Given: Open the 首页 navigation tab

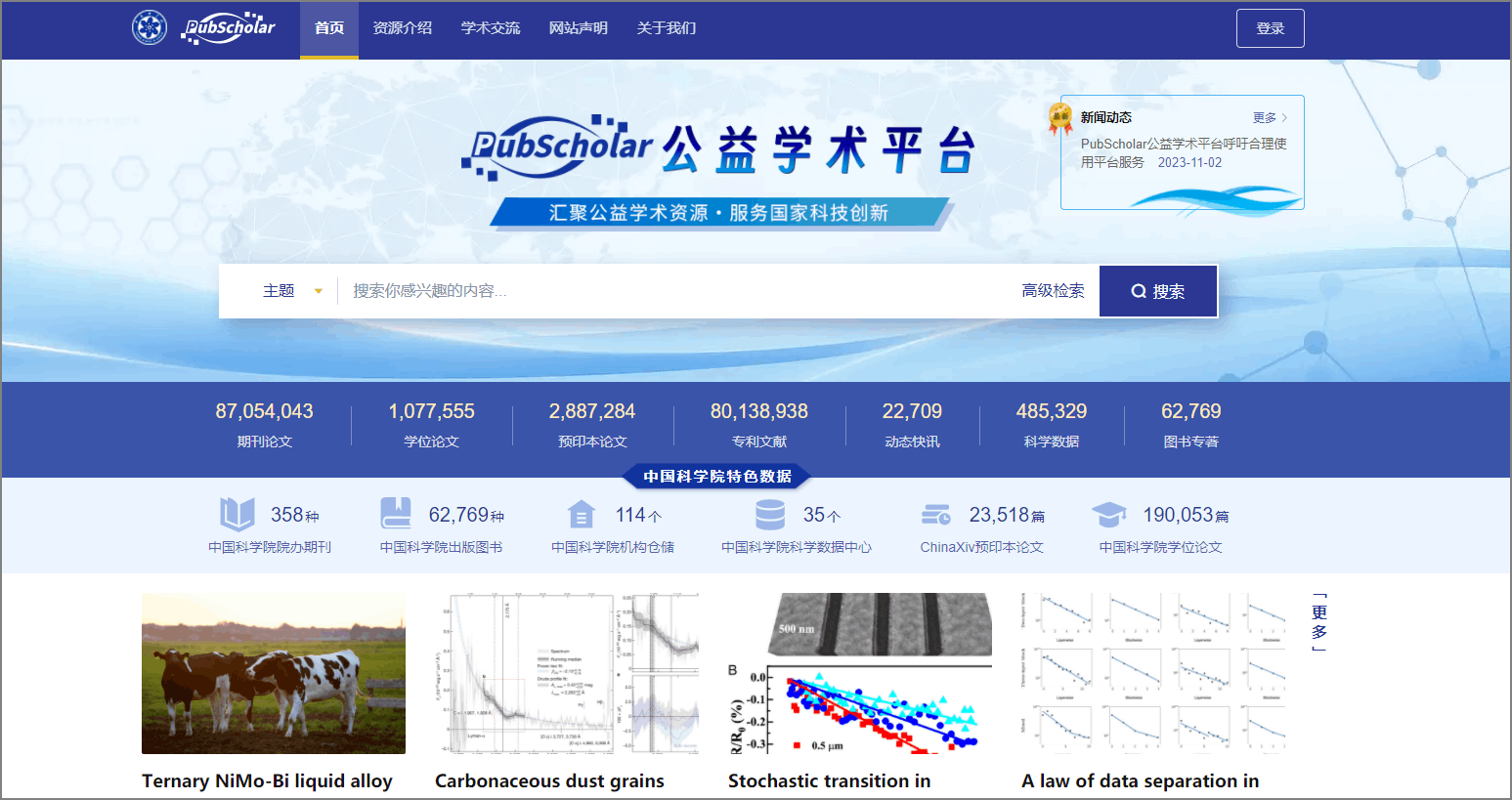Looking at the screenshot, I should pos(329,28).
